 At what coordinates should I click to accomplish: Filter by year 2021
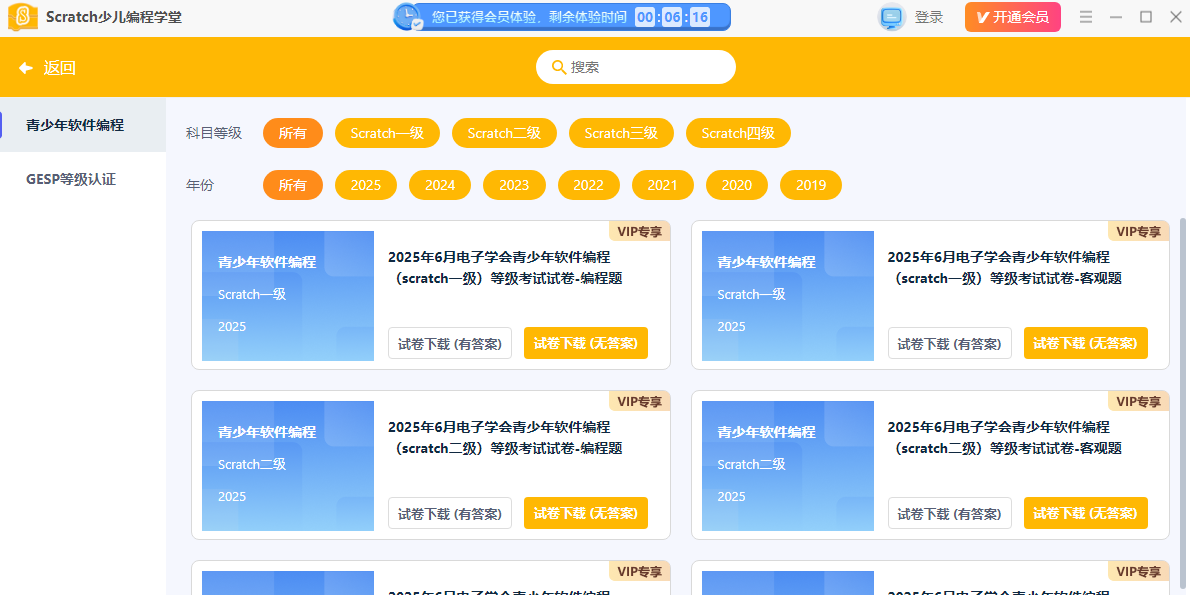coord(663,185)
